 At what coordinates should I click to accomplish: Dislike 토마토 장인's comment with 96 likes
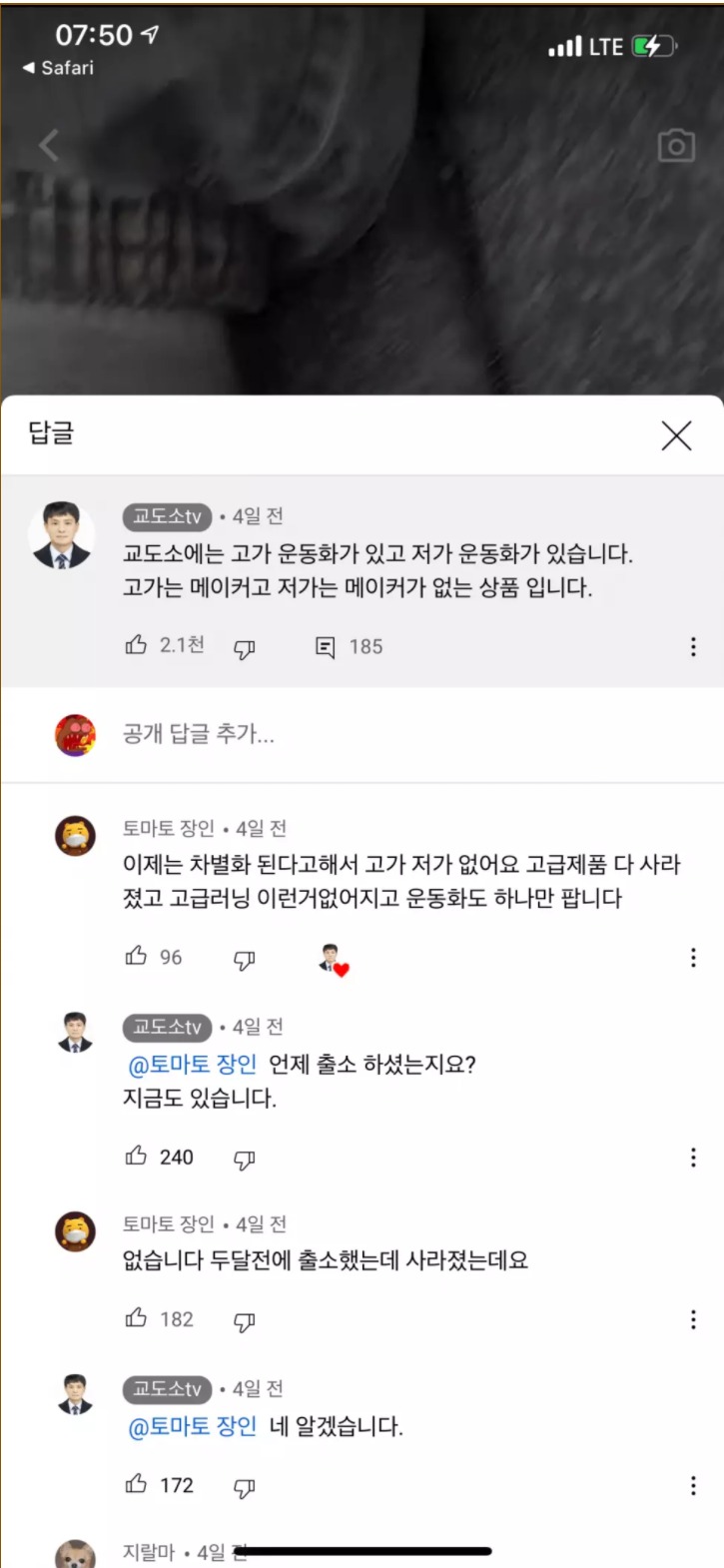click(245, 959)
